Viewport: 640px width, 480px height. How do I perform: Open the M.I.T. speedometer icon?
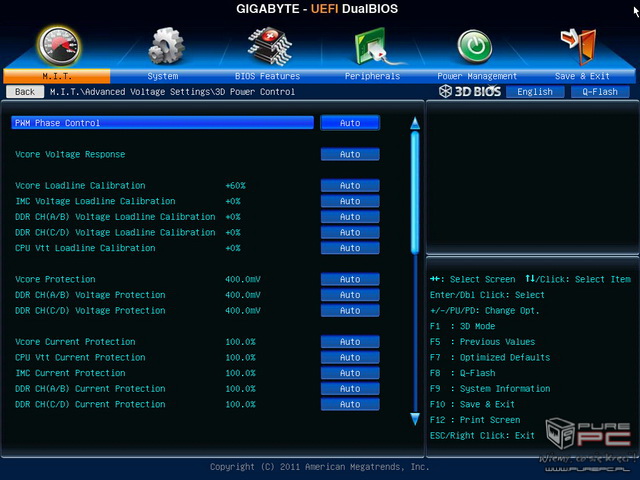[60, 46]
